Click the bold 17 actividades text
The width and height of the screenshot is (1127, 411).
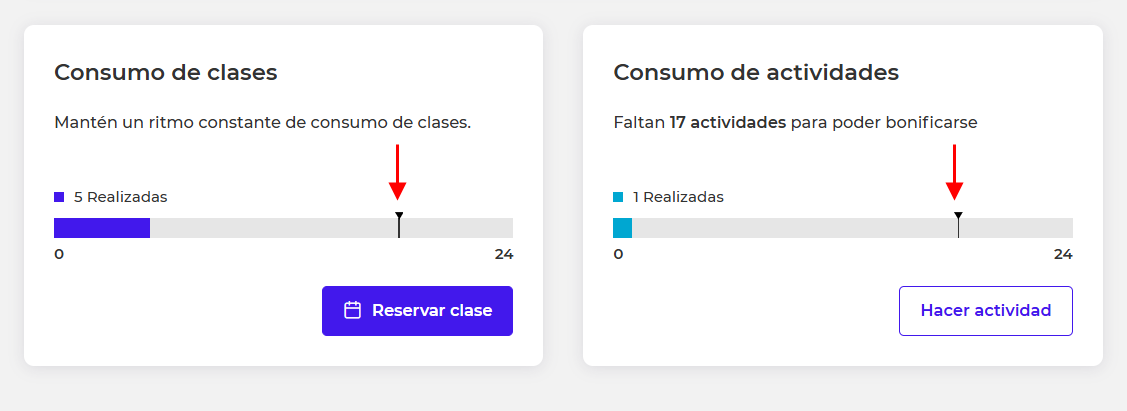coord(727,123)
